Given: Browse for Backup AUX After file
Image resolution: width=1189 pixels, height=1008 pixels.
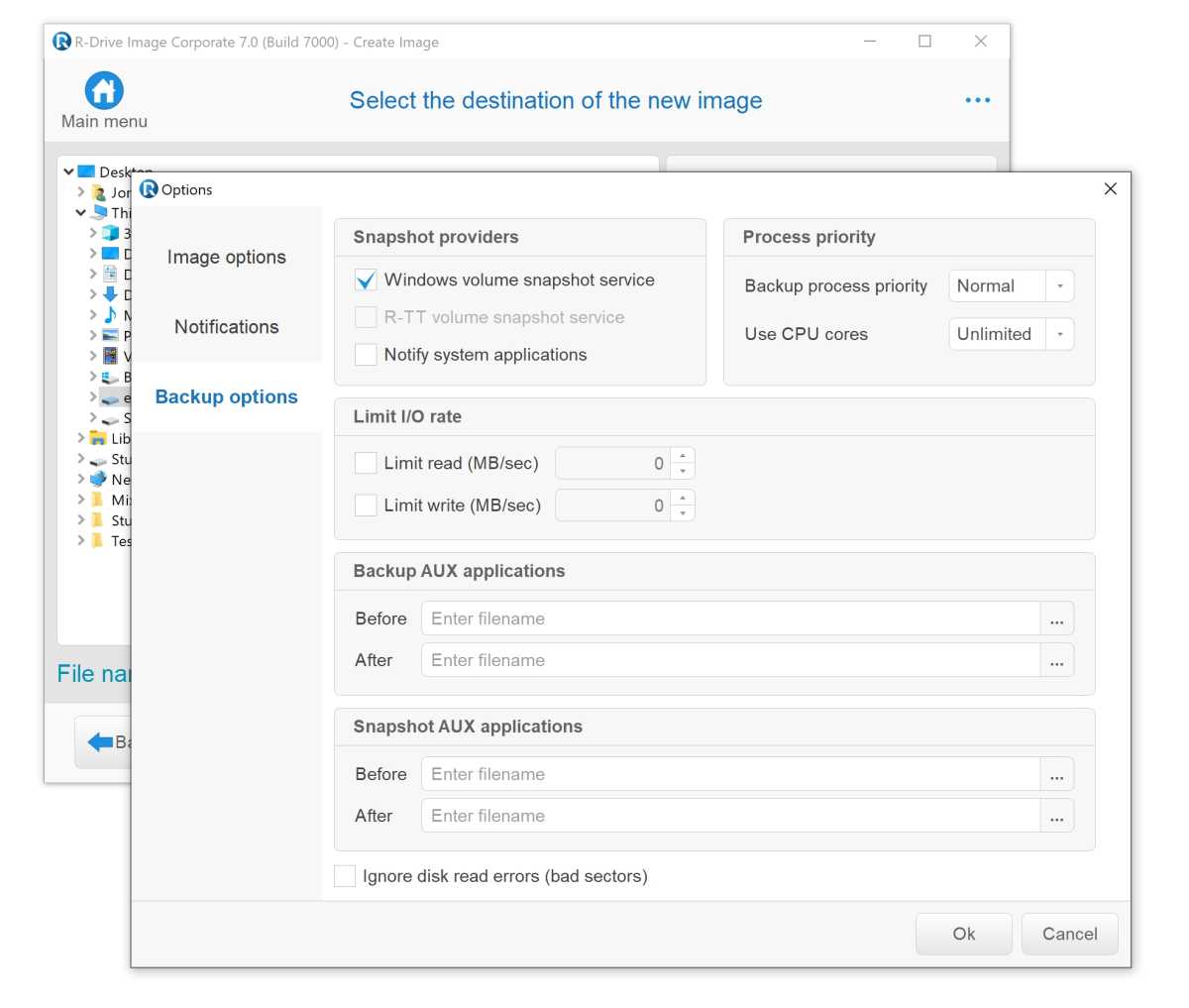Looking at the screenshot, I should [x=1057, y=660].
